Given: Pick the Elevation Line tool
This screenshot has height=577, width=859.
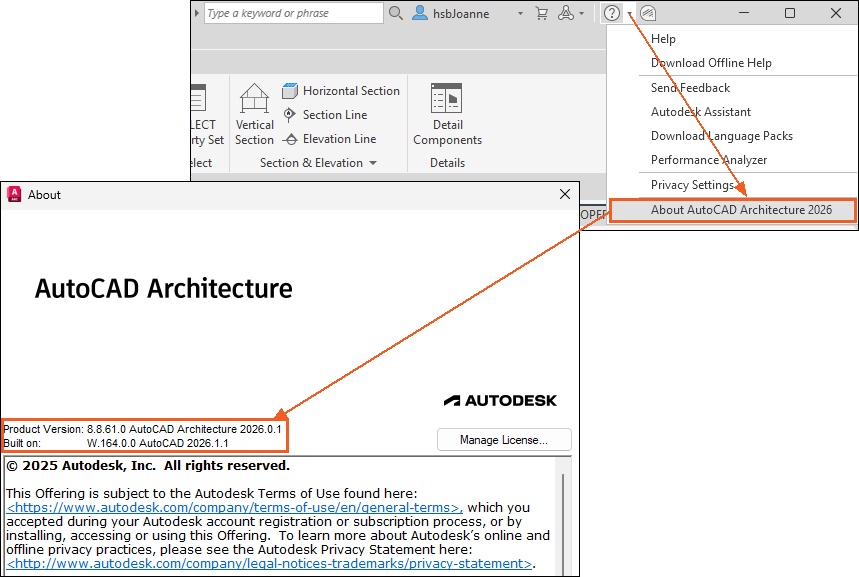Looking at the screenshot, I should coord(329,139).
